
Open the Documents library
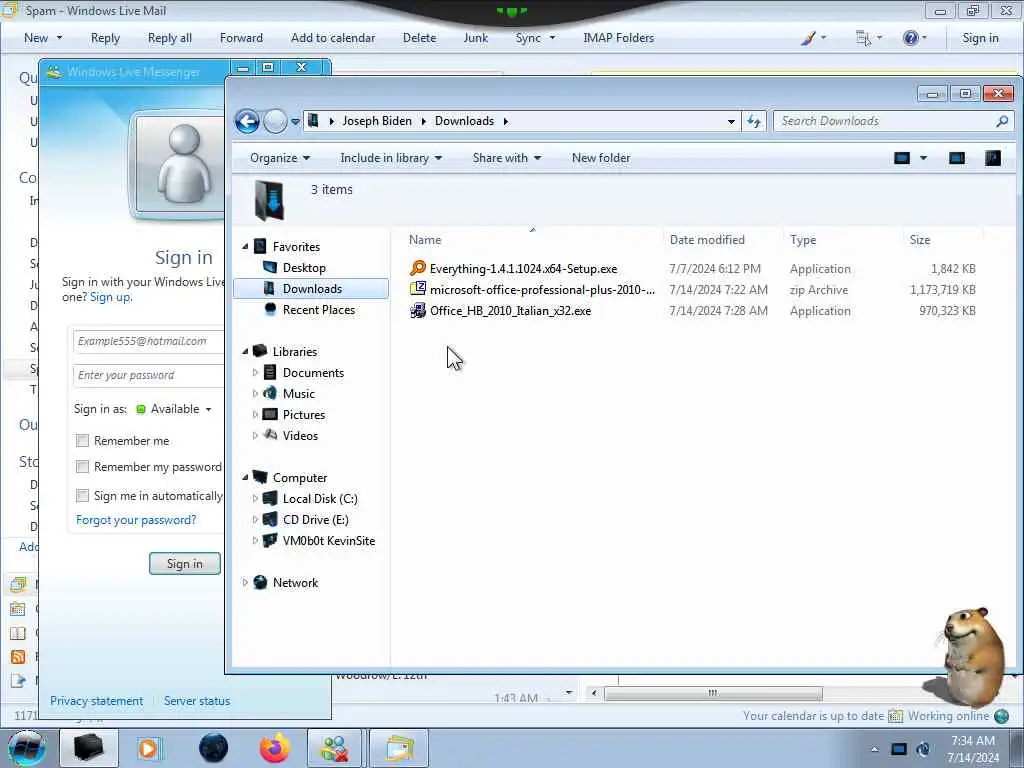tap(313, 372)
